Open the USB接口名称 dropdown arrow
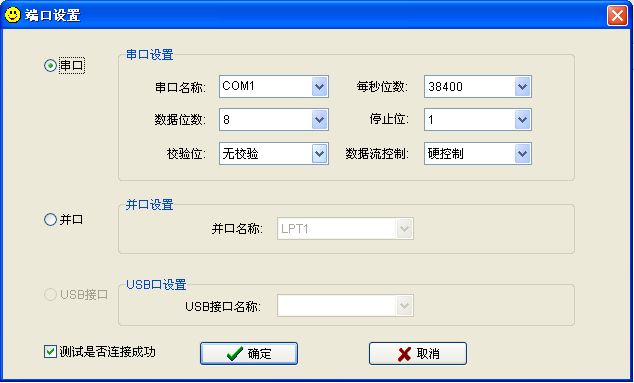This screenshot has width=634, height=383. (x=404, y=306)
